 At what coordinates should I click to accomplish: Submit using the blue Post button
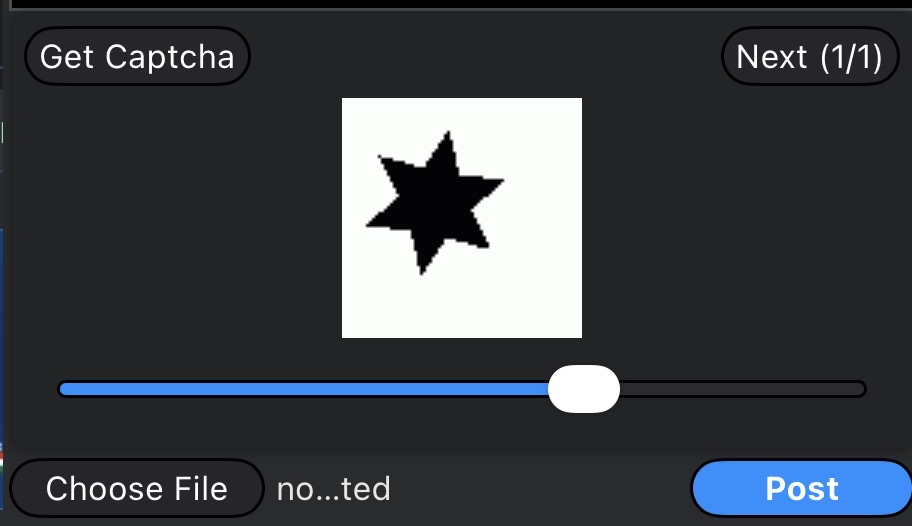click(801, 488)
